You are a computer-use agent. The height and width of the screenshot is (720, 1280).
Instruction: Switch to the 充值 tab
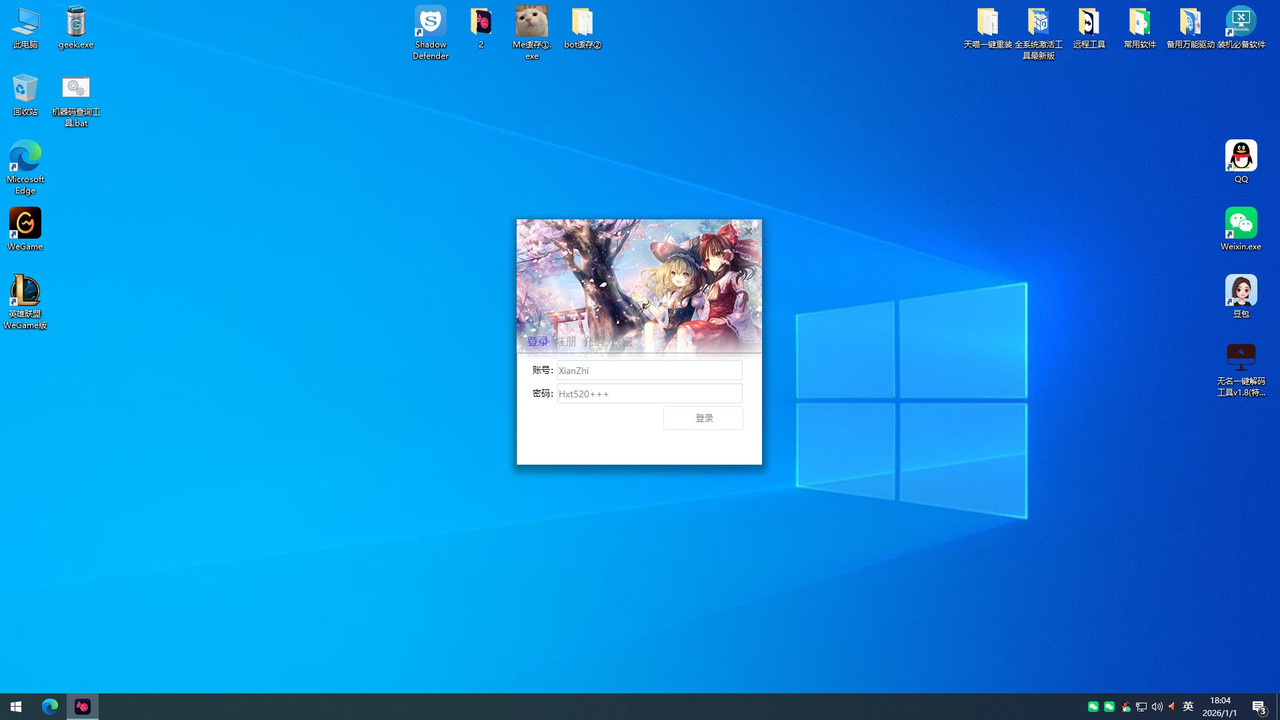(594, 342)
